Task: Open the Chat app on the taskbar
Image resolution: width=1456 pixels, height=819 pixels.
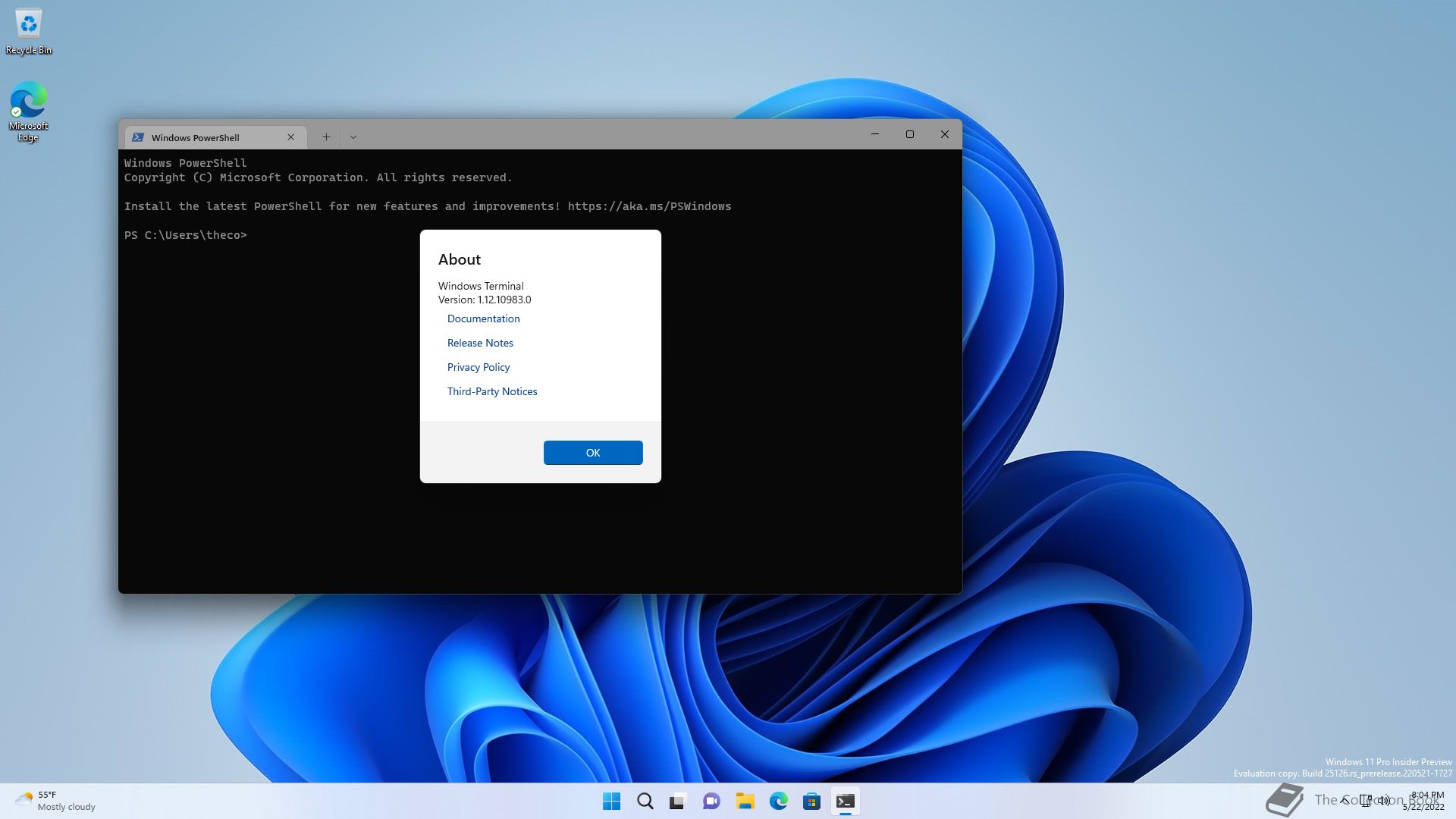Action: [711, 801]
